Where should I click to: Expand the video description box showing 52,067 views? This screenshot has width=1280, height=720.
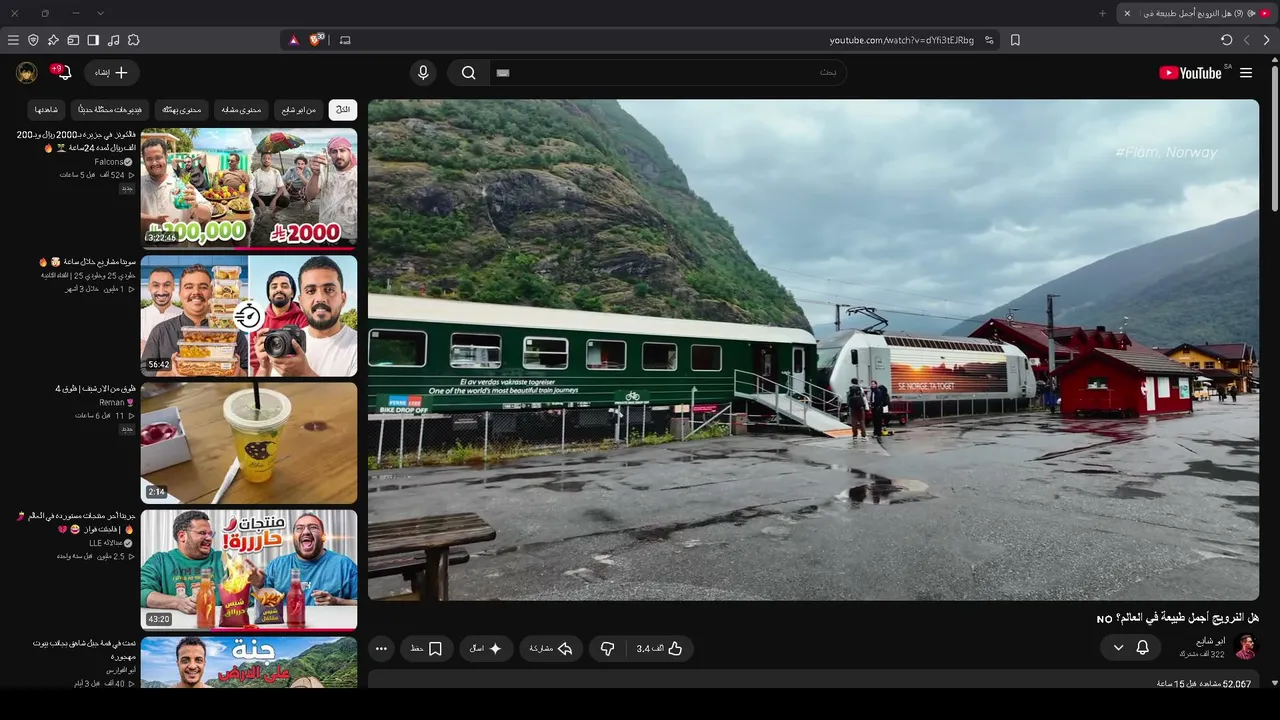(813, 680)
